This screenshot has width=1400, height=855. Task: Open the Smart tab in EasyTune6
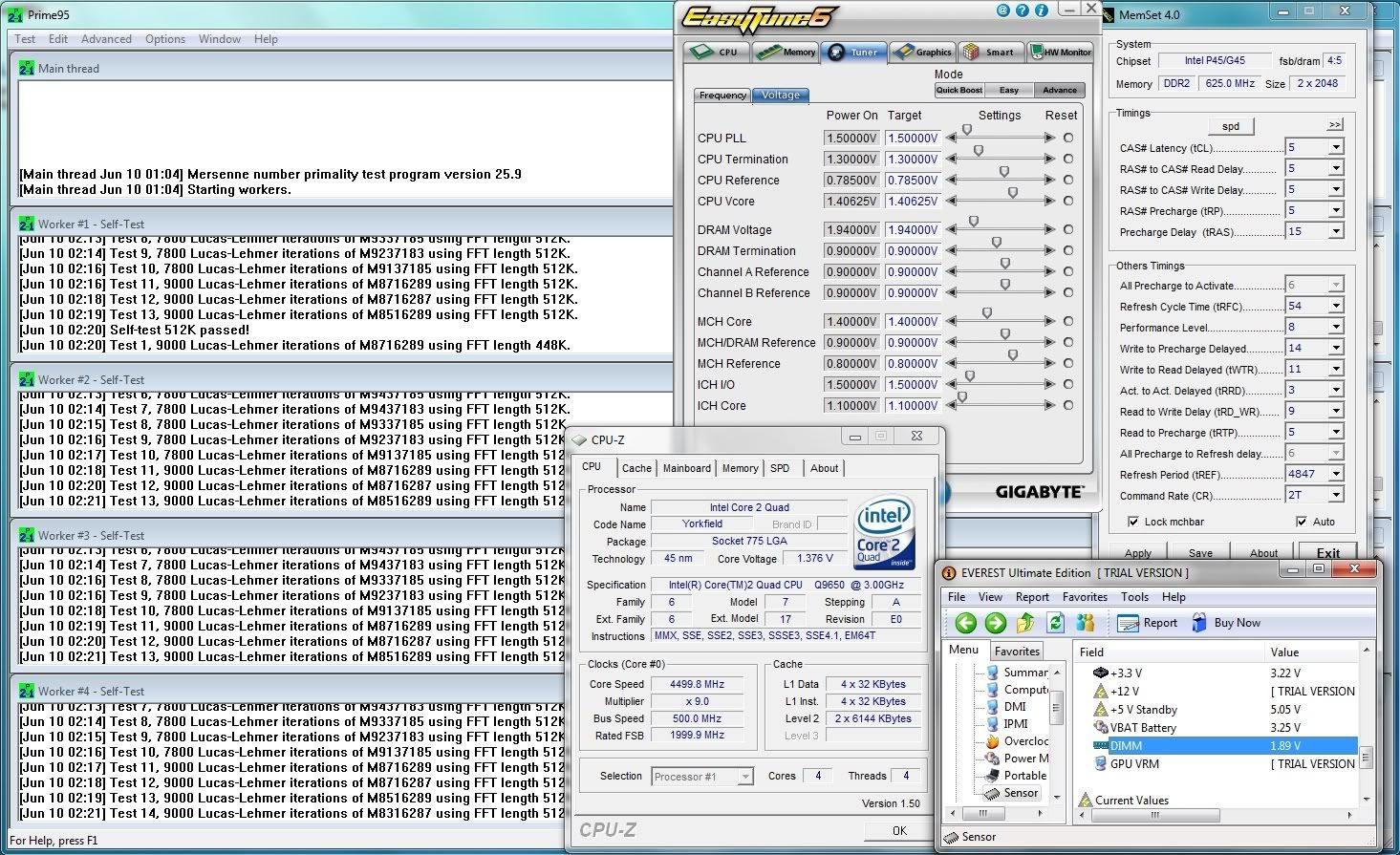tap(990, 52)
